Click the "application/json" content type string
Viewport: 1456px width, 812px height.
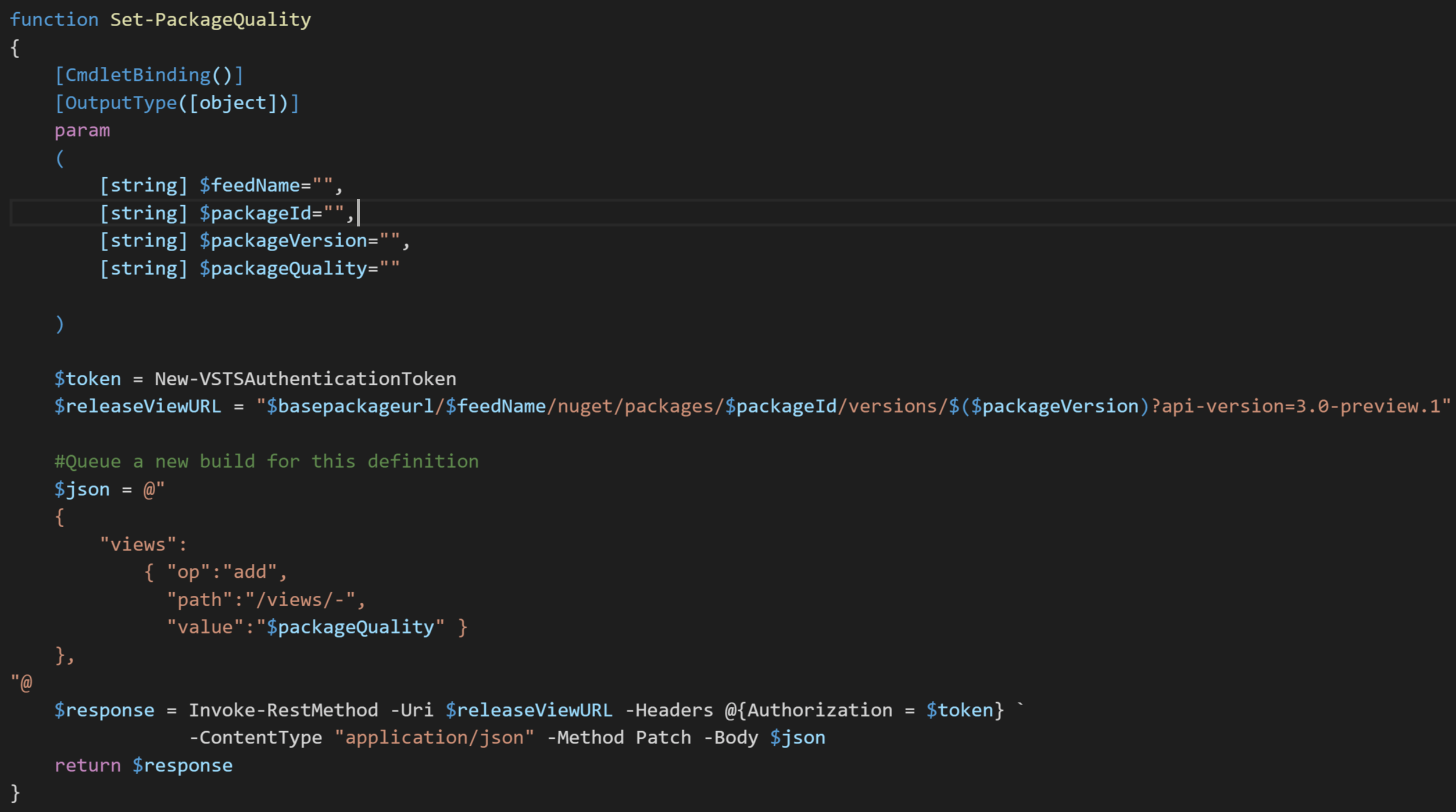434,738
